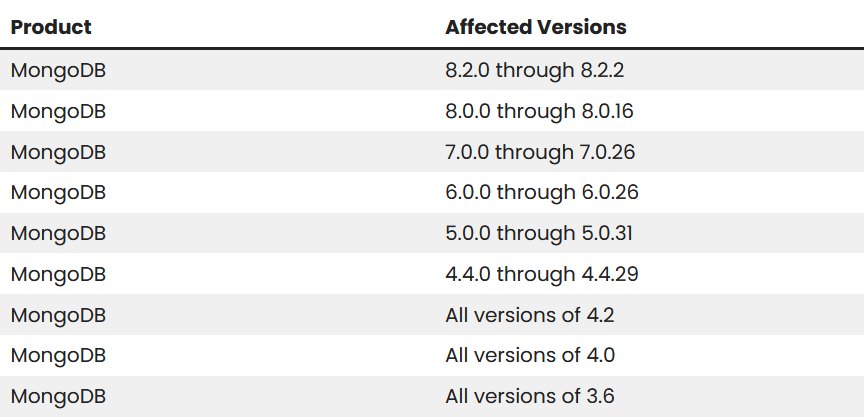Click MongoDB in the 7.0.0 through 7.0.26 row
The width and height of the screenshot is (864, 417).
point(58,152)
